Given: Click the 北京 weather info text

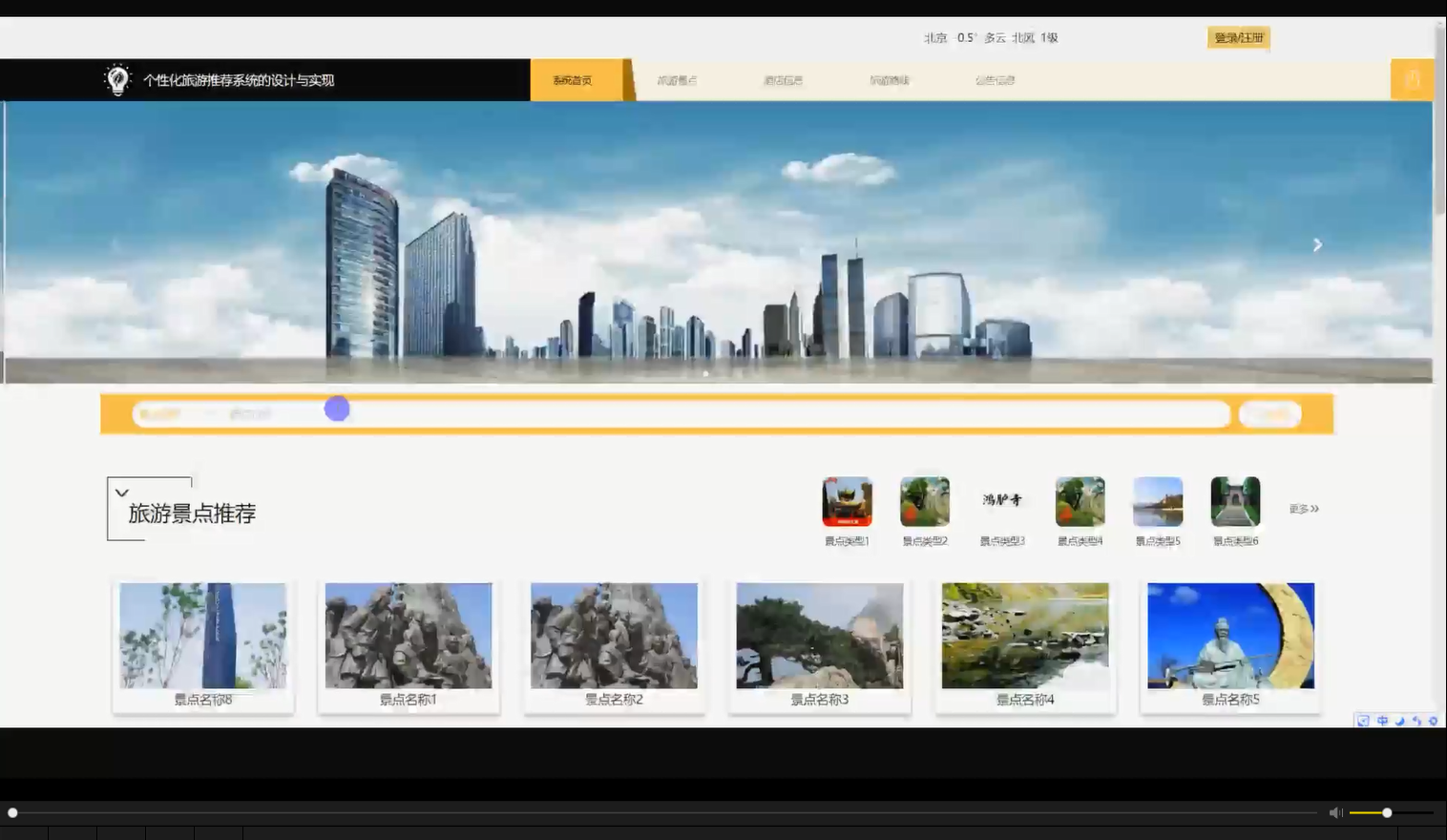Looking at the screenshot, I should click(x=991, y=38).
